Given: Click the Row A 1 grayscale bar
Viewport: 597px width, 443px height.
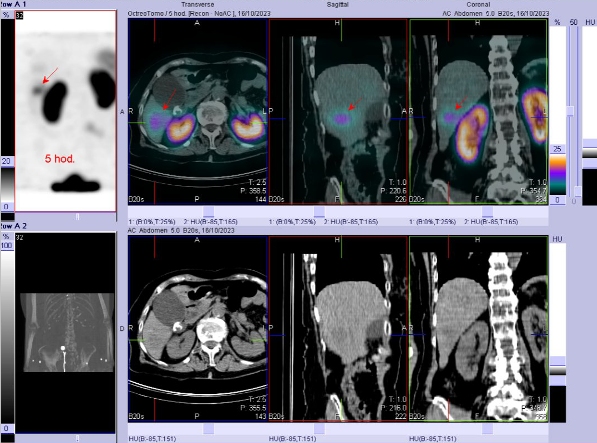Looking at the screenshot, I should (x=7, y=184).
